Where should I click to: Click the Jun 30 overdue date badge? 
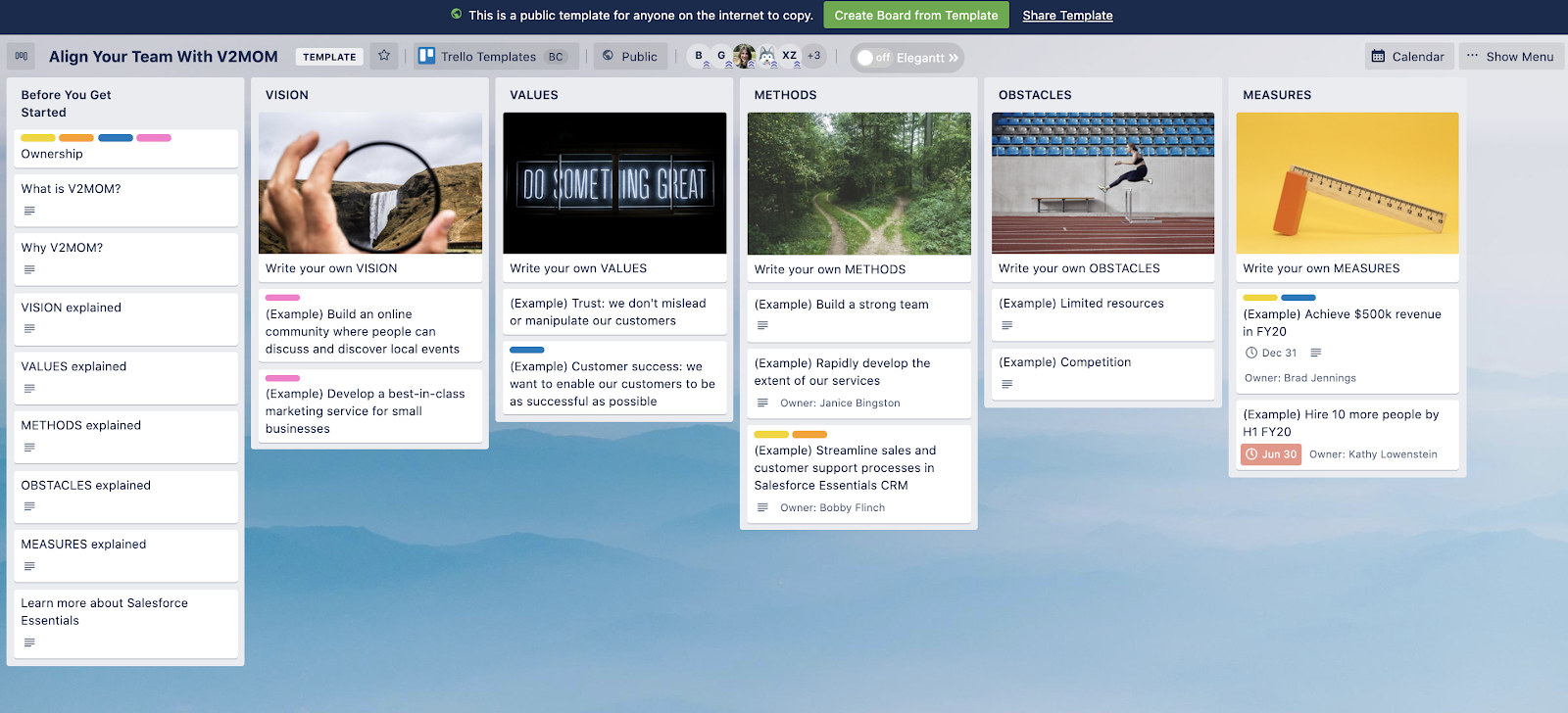click(x=1271, y=454)
